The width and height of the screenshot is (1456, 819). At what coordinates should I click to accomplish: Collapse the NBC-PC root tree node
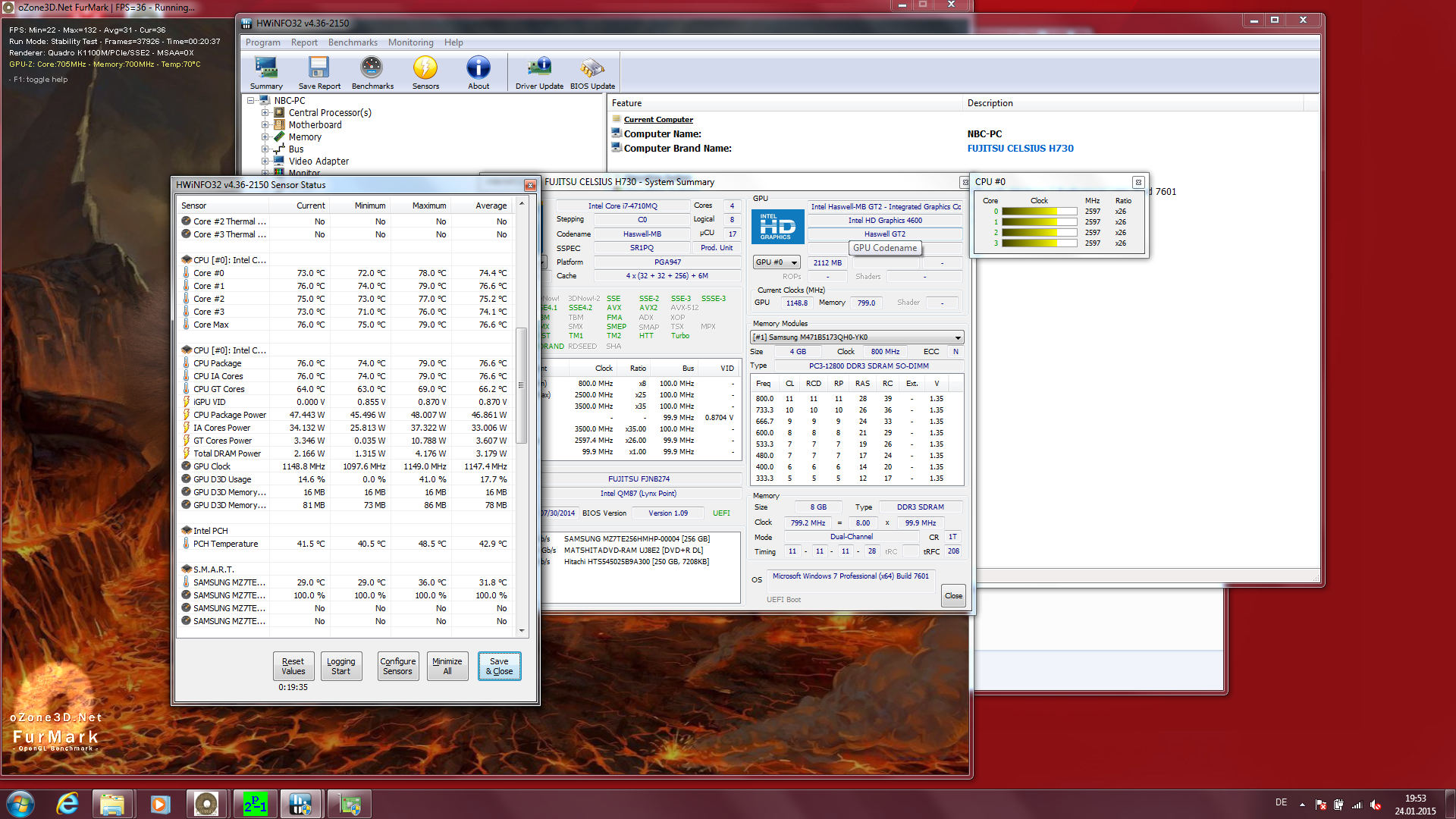(x=251, y=100)
